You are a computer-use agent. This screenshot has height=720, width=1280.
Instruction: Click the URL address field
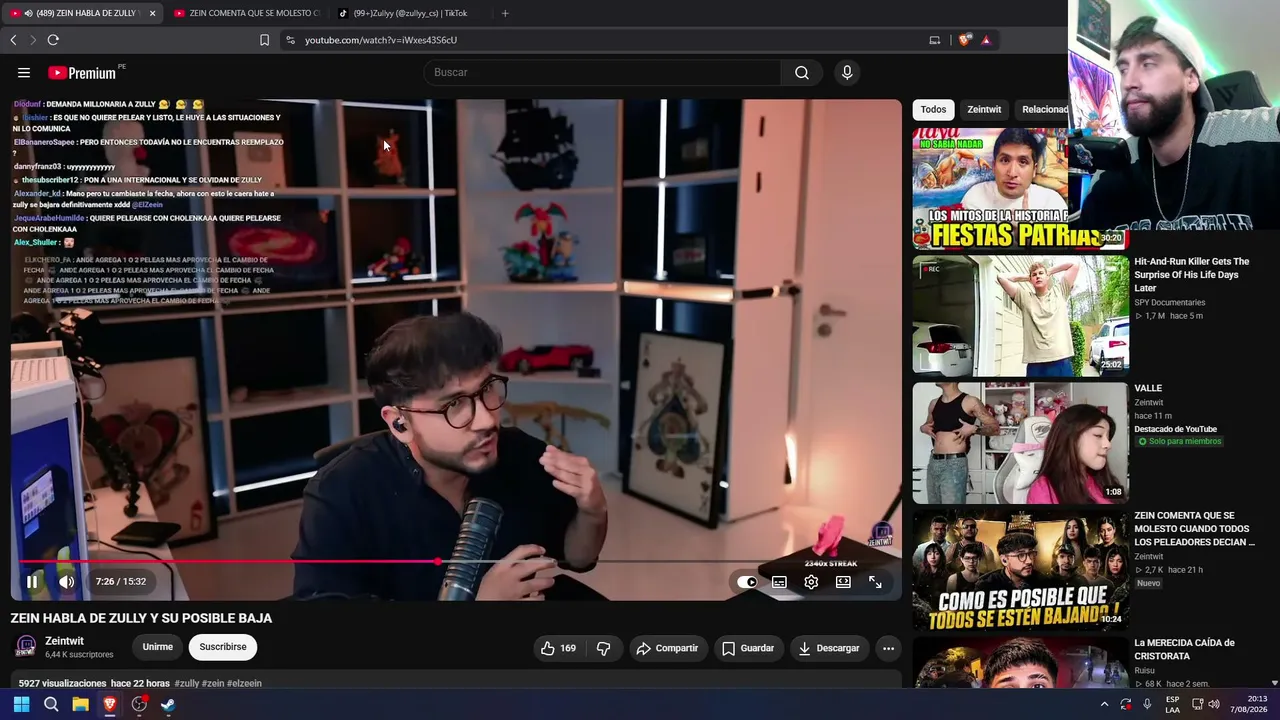[x=600, y=40]
